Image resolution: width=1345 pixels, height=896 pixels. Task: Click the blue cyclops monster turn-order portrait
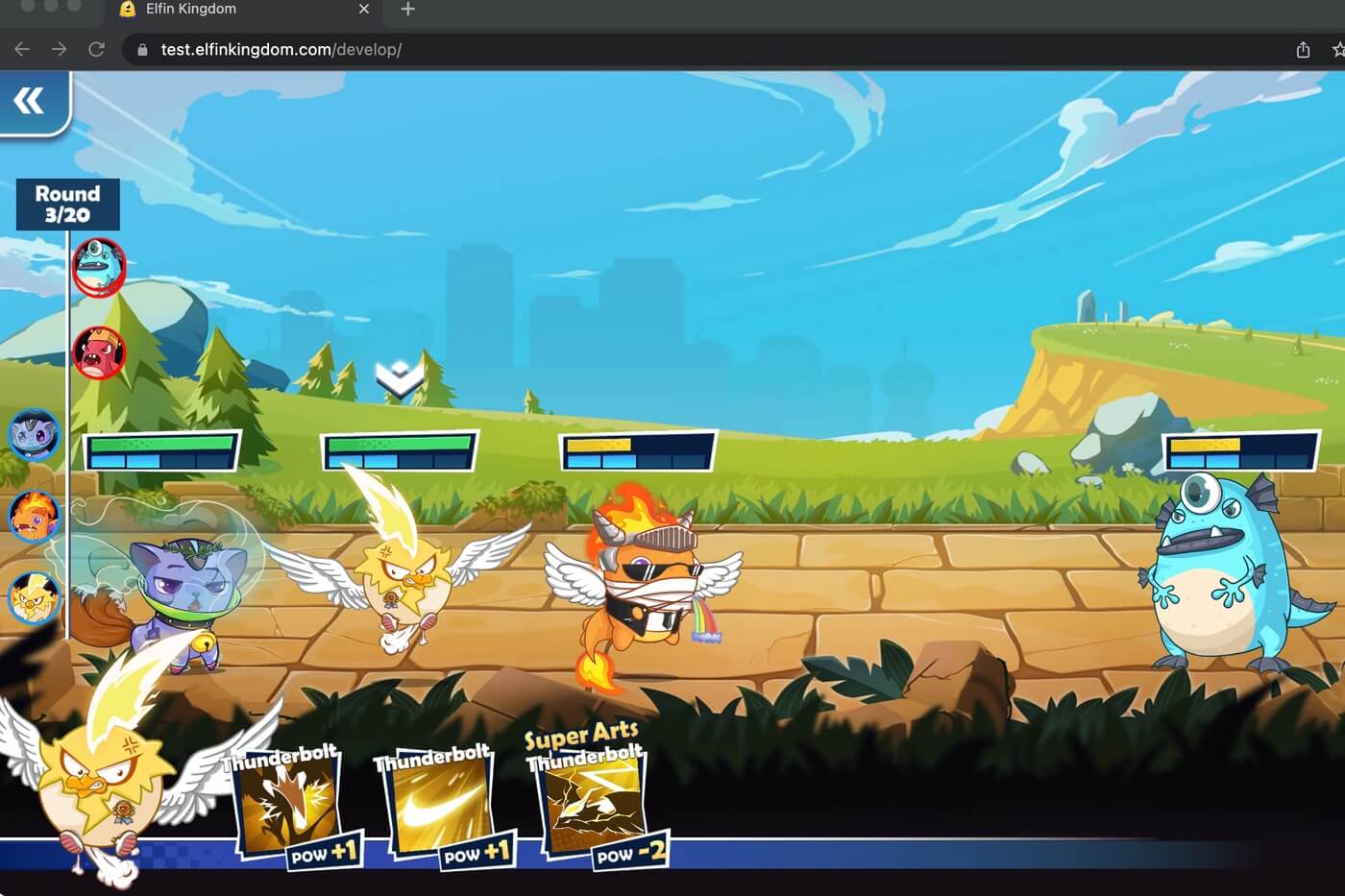click(99, 267)
